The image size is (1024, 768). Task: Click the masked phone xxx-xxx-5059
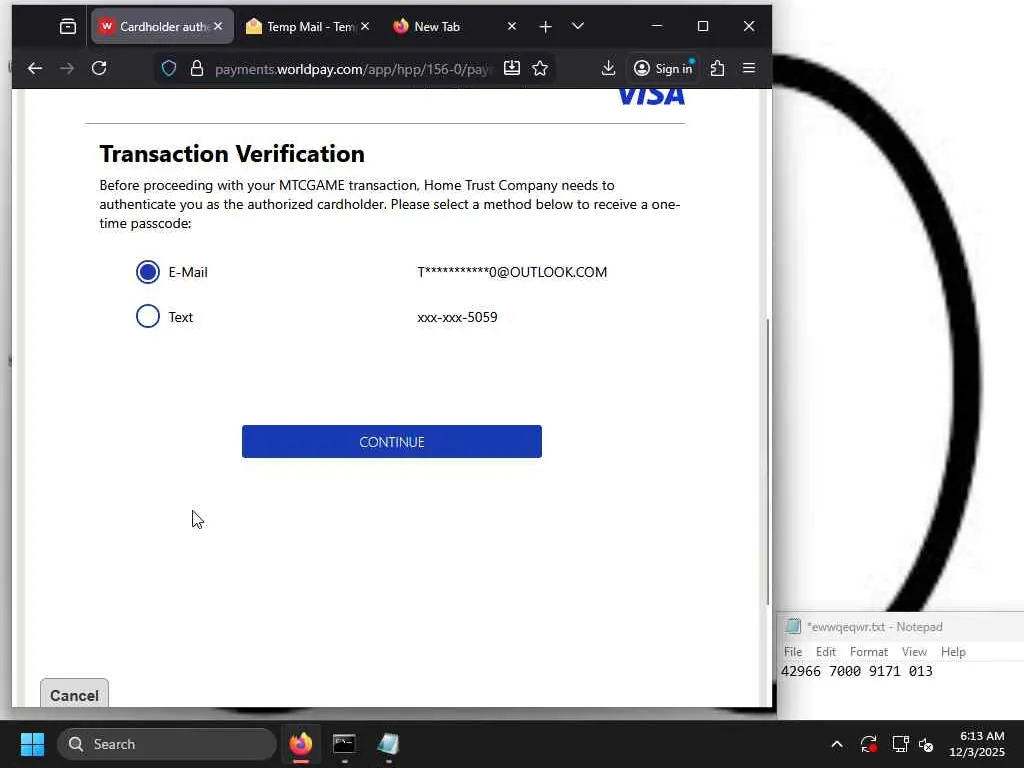click(x=457, y=317)
